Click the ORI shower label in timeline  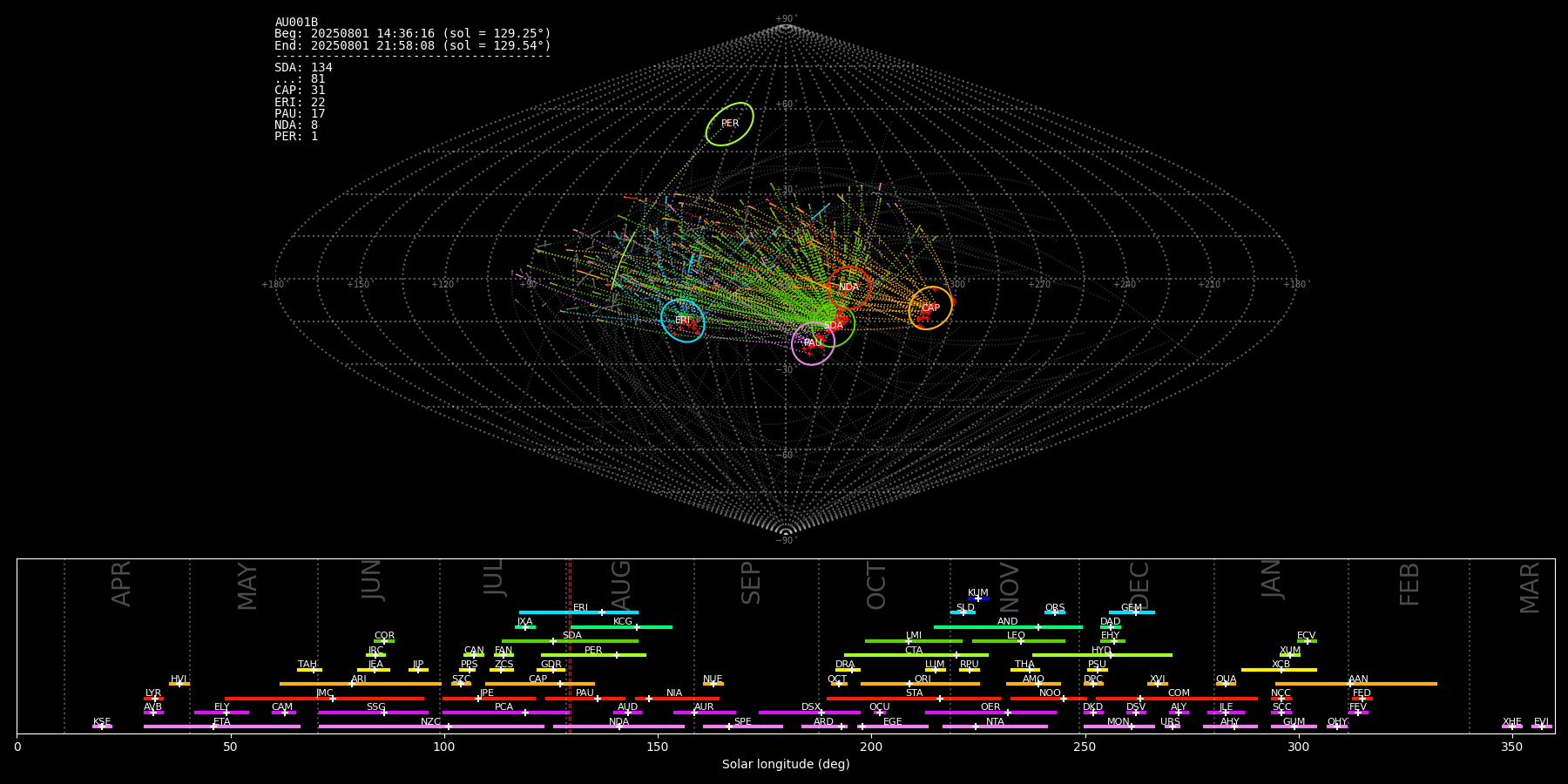923,679
